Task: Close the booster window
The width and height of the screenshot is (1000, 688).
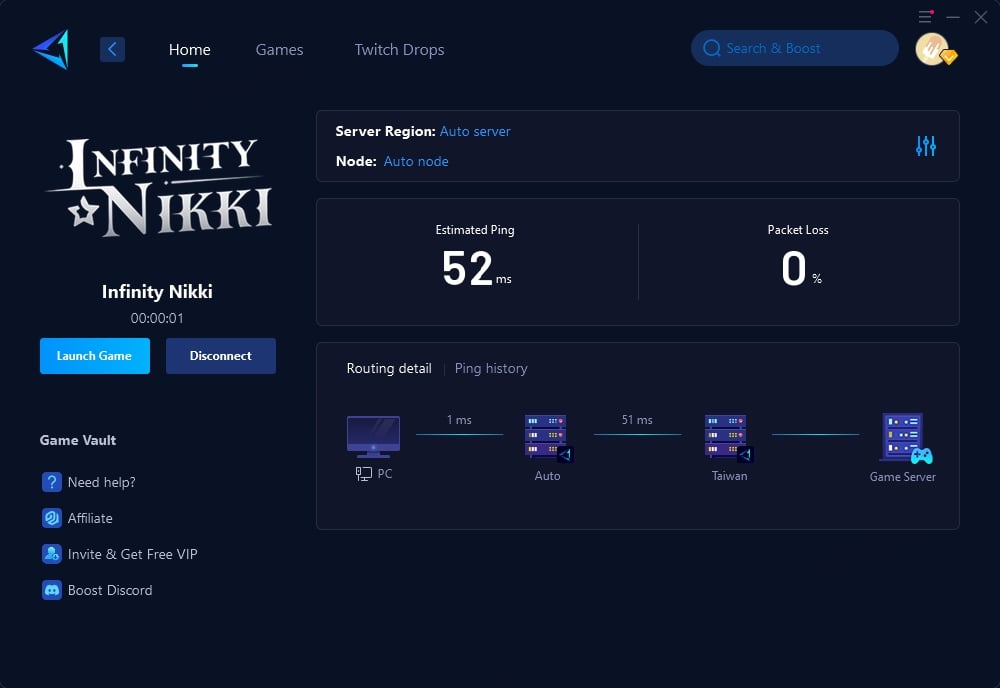Action: 981,17
